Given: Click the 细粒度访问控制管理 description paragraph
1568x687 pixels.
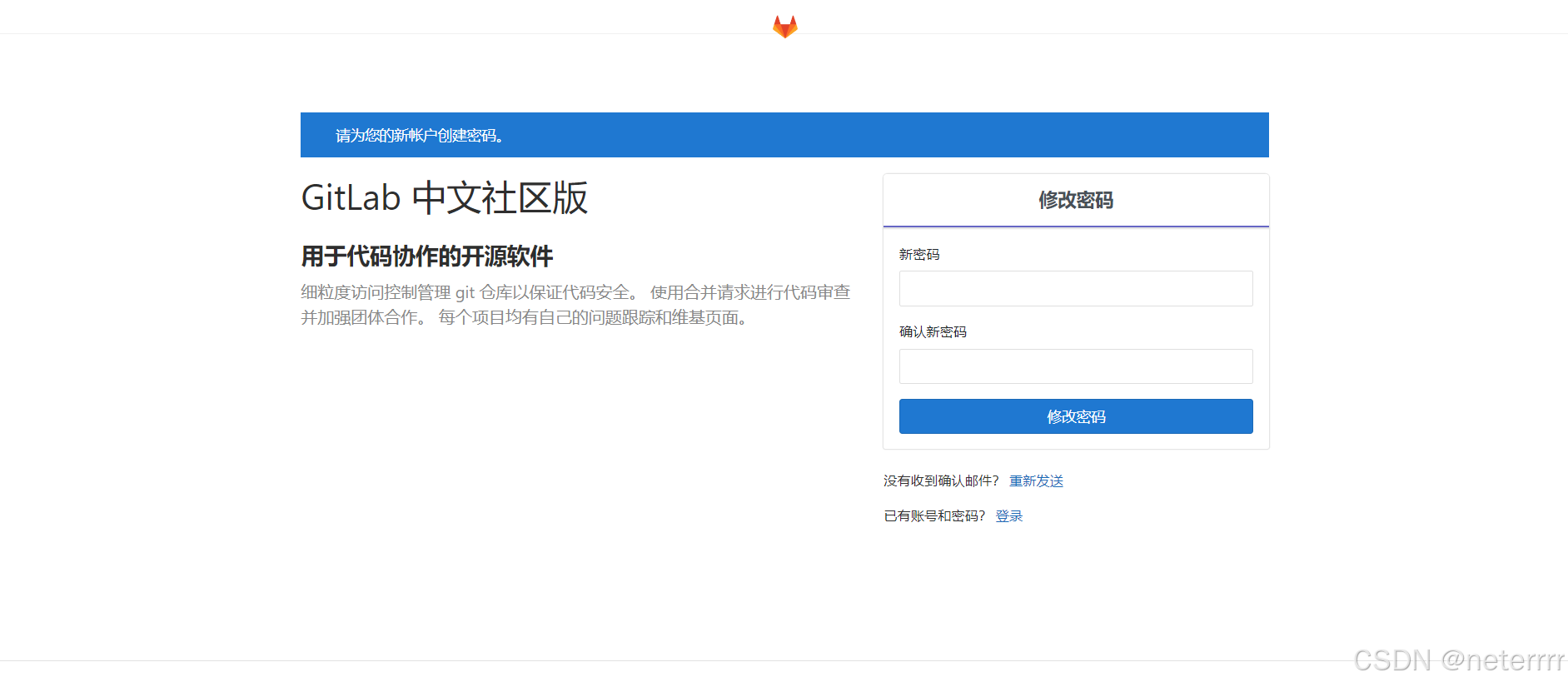Looking at the screenshot, I should click(x=575, y=305).
